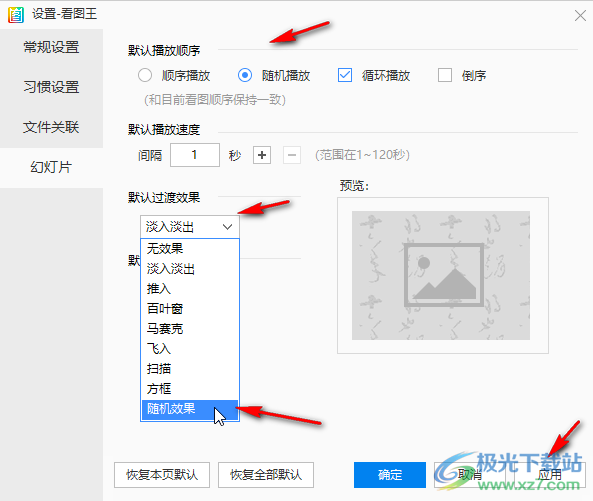Viewport: 593px width, 501px height.
Task: Click the 看图王 app logo icon
Action: tap(16, 15)
